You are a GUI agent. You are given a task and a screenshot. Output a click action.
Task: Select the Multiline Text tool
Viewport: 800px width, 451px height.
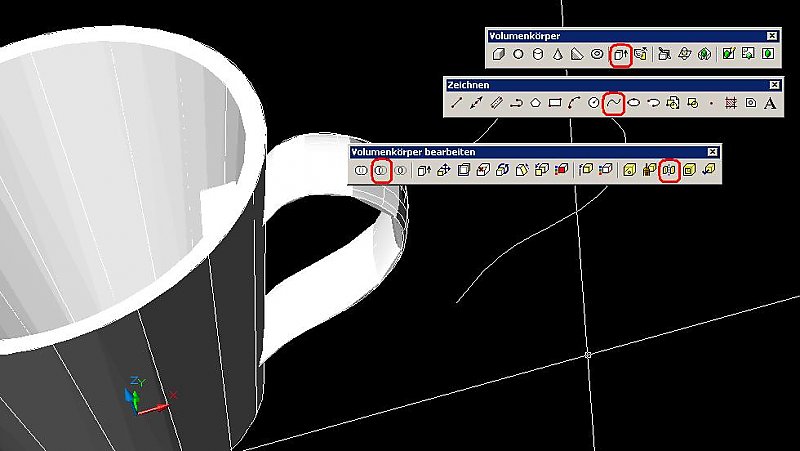(770, 103)
